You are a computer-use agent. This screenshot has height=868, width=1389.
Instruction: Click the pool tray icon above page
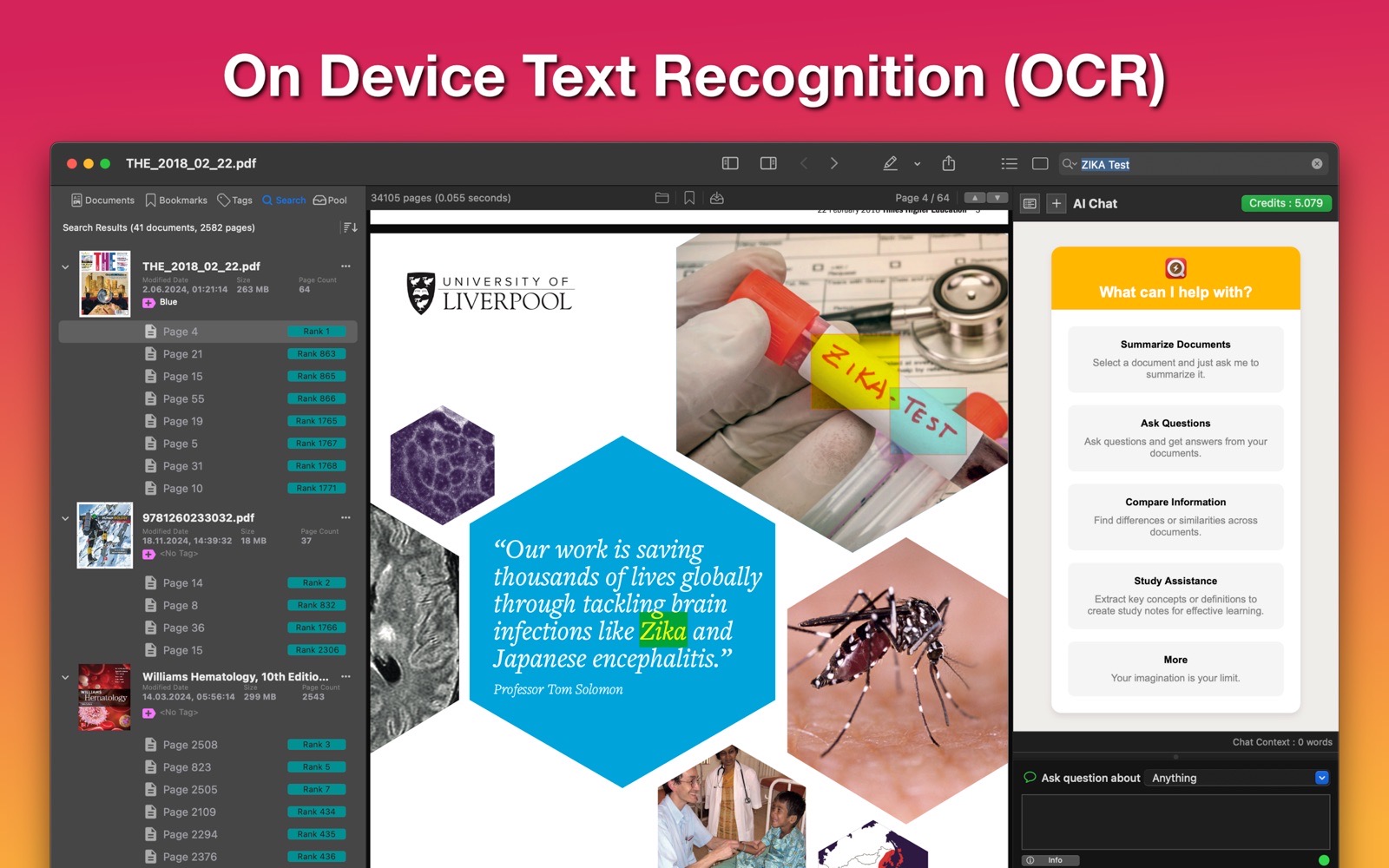pos(717,198)
